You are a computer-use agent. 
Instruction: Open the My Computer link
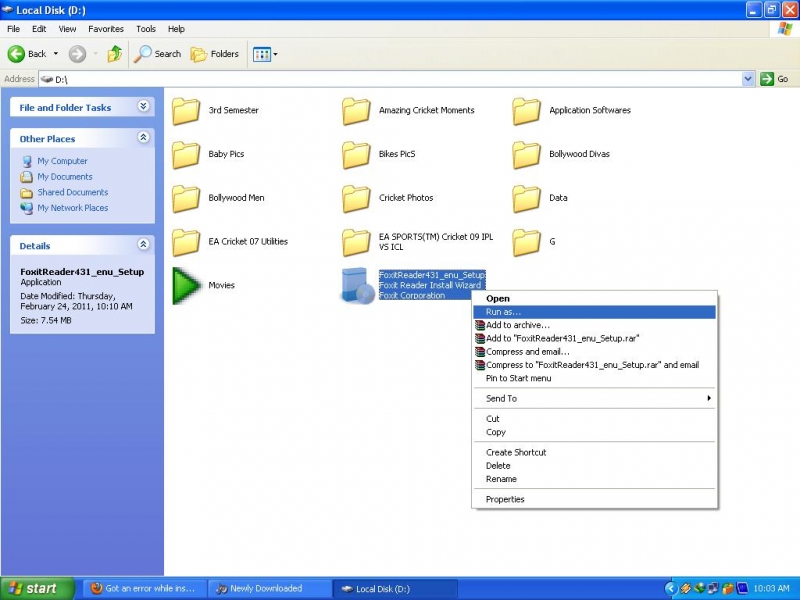point(62,161)
